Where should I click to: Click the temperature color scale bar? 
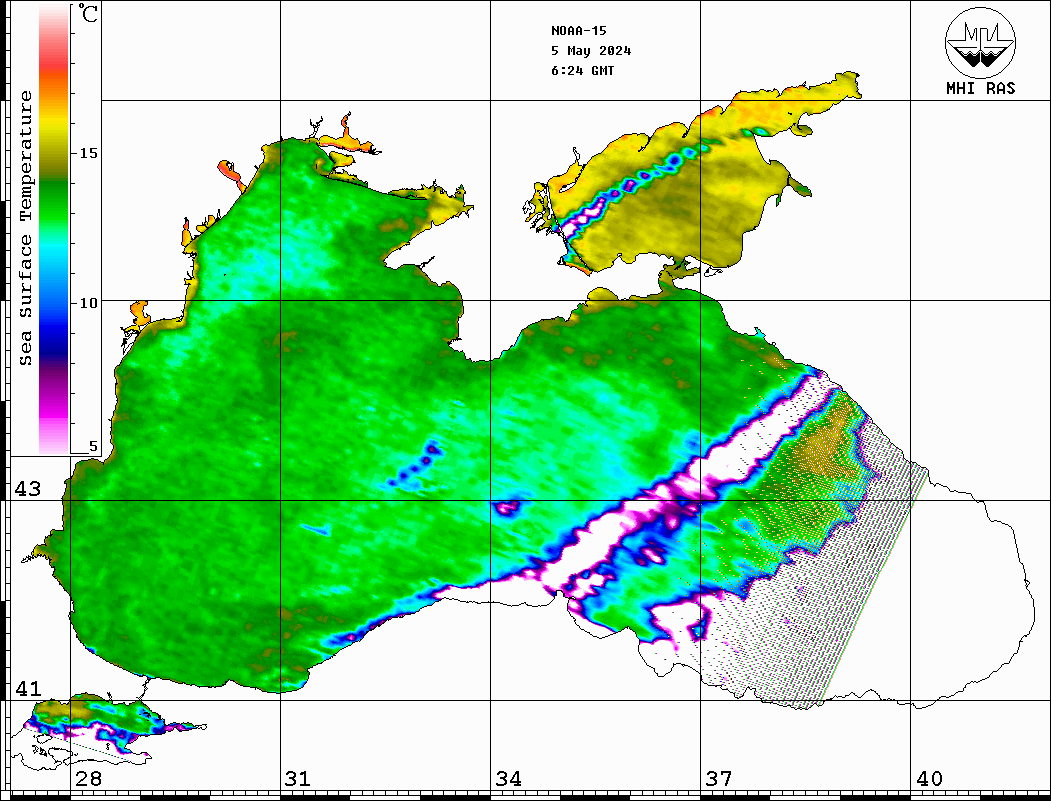point(54,230)
